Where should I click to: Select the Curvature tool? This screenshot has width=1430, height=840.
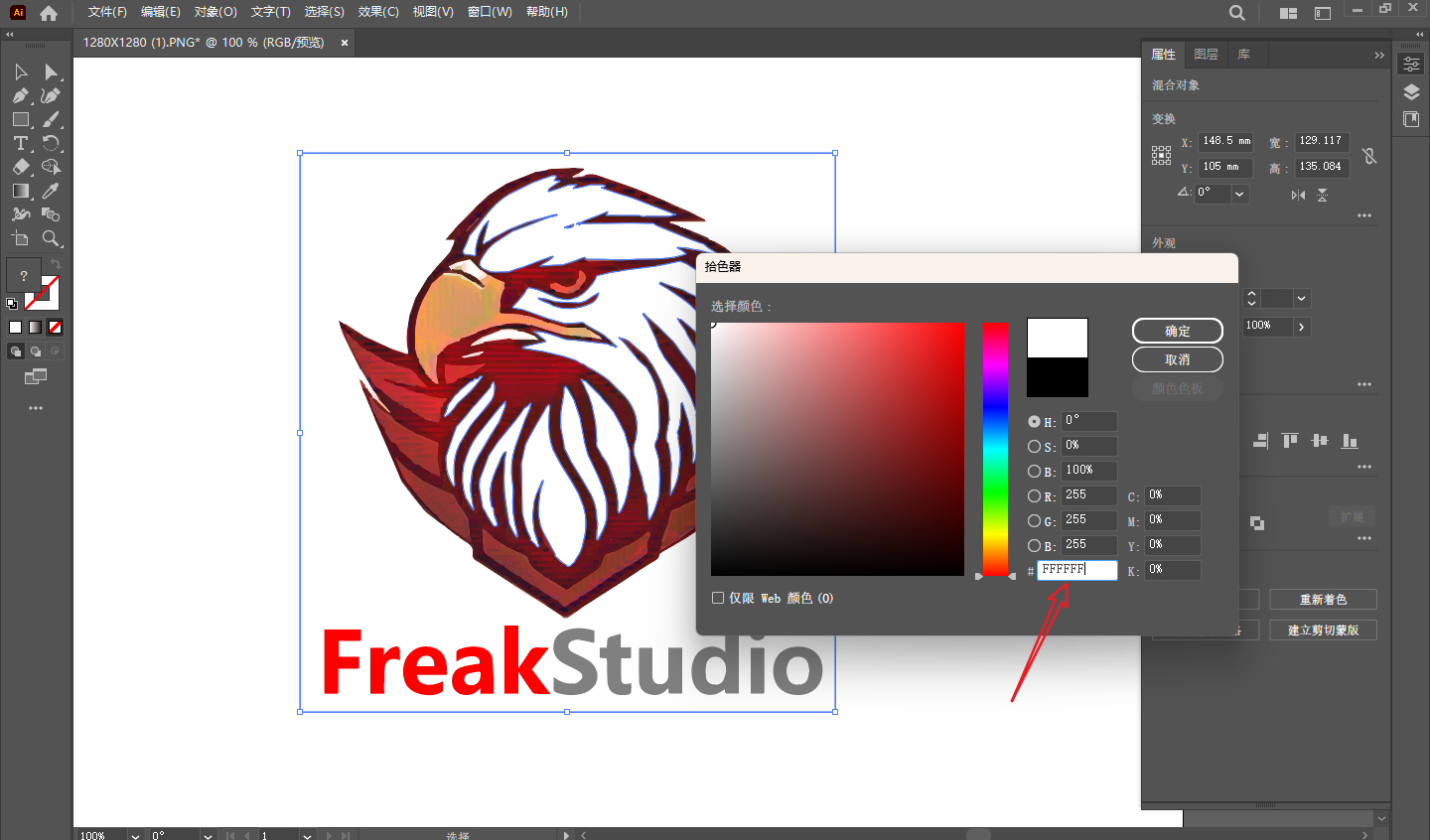52,95
